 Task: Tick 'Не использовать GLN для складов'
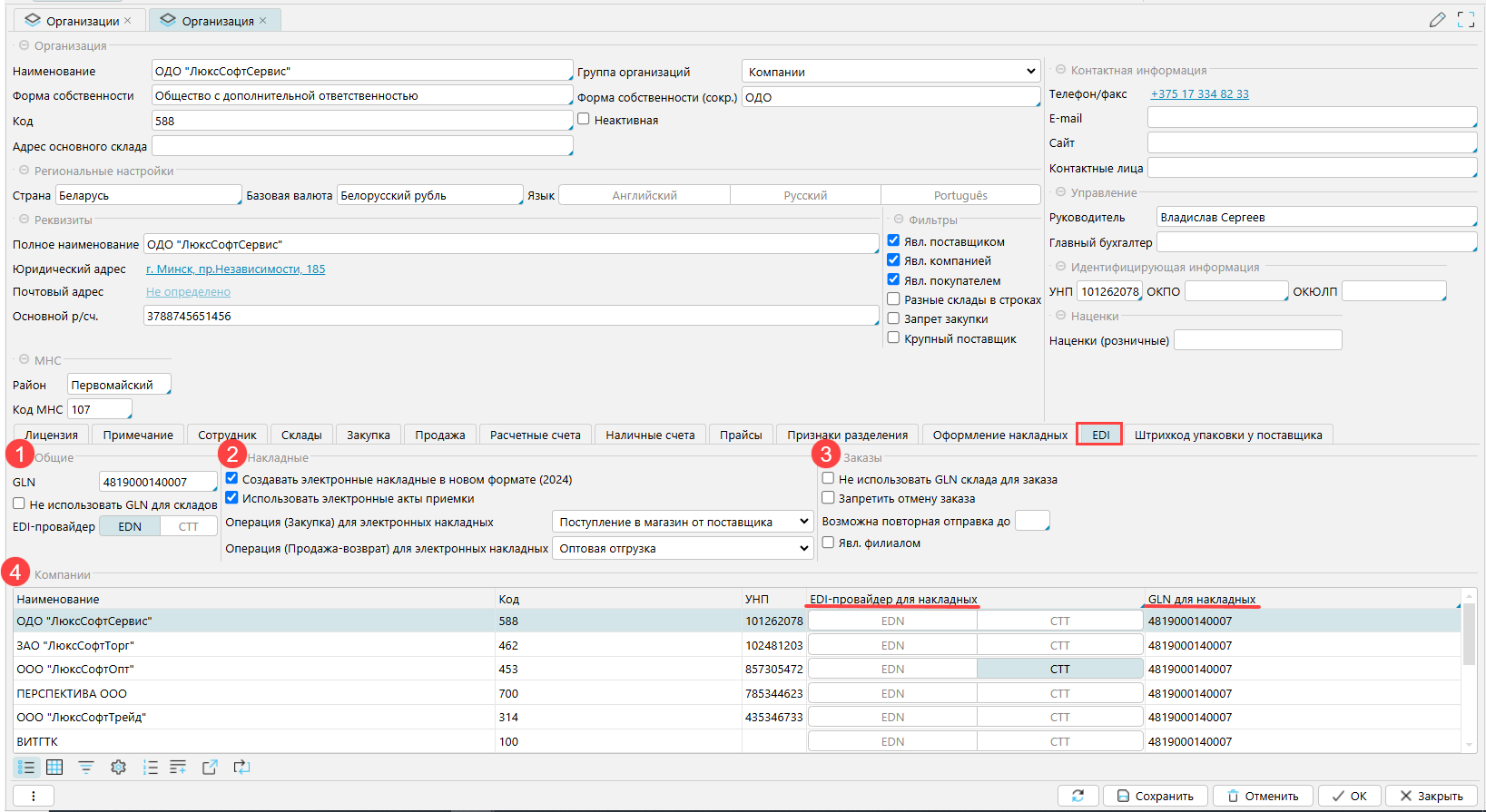tap(19, 504)
